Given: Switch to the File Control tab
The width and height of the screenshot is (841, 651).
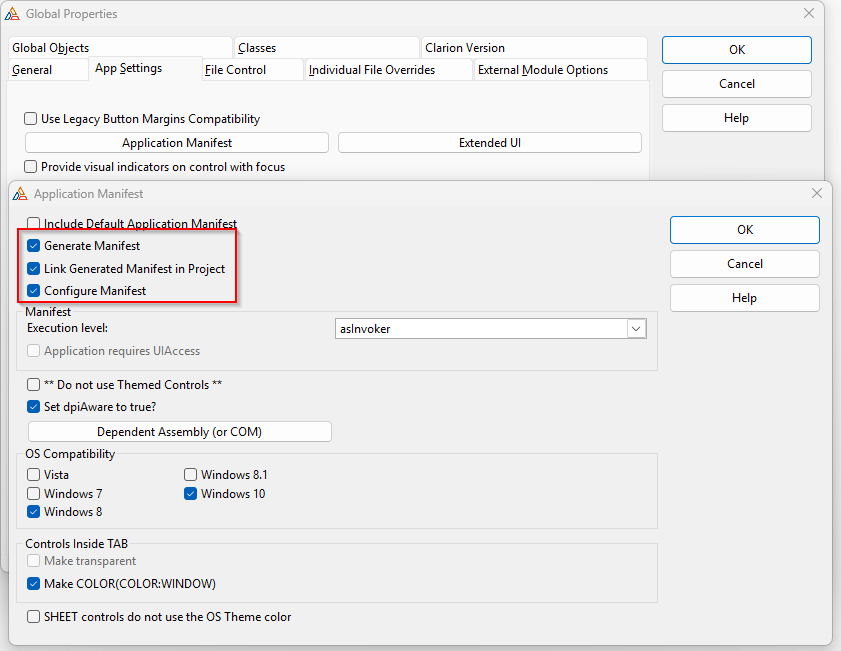Looking at the screenshot, I should click(x=236, y=70).
